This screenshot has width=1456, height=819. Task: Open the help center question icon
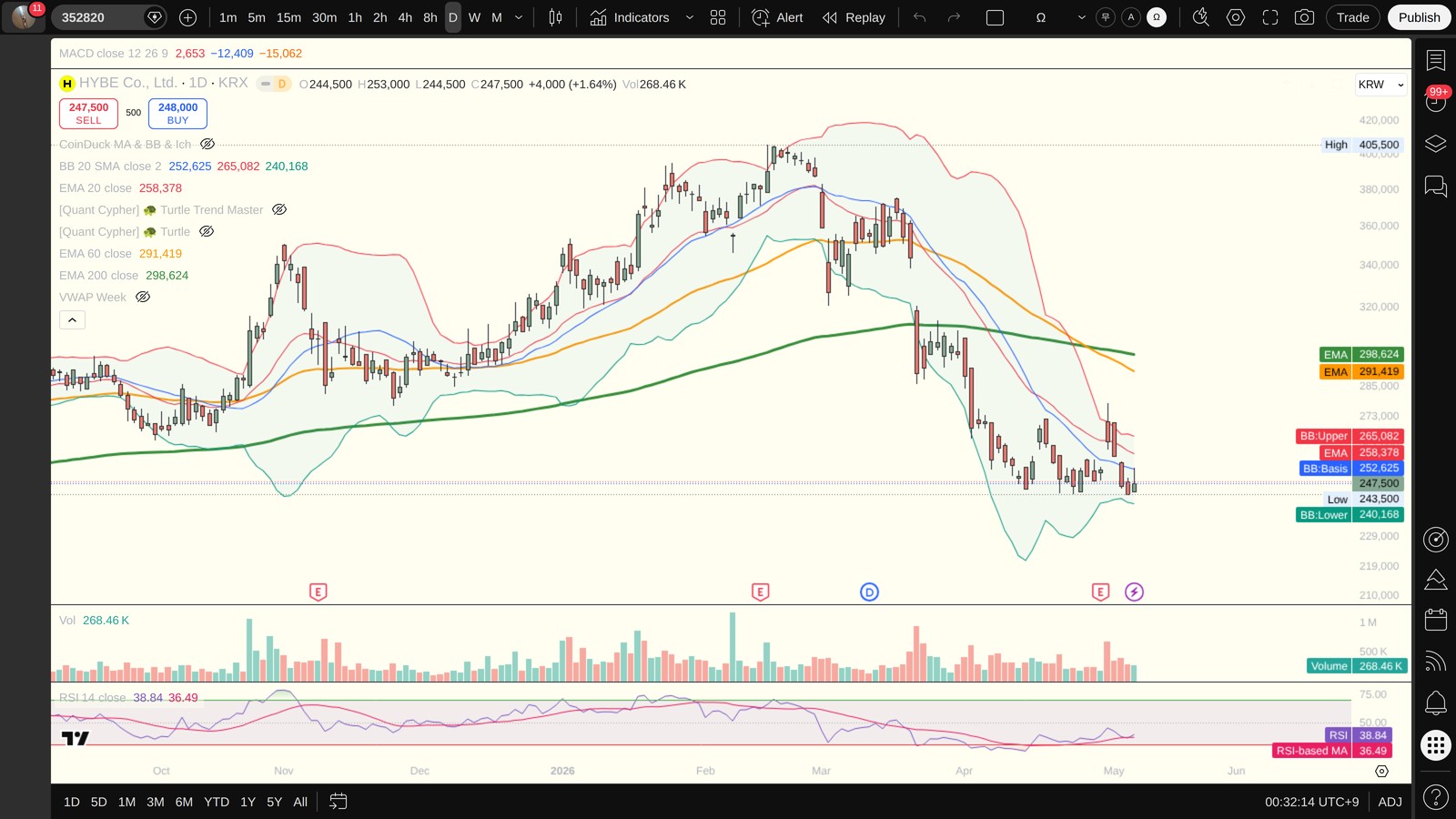click(1435, 798)
